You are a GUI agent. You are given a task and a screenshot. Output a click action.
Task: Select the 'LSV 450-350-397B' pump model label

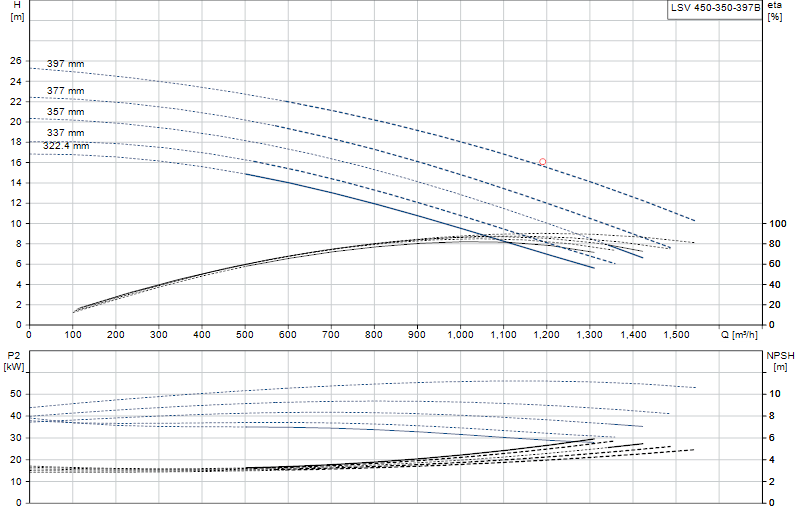715,8
